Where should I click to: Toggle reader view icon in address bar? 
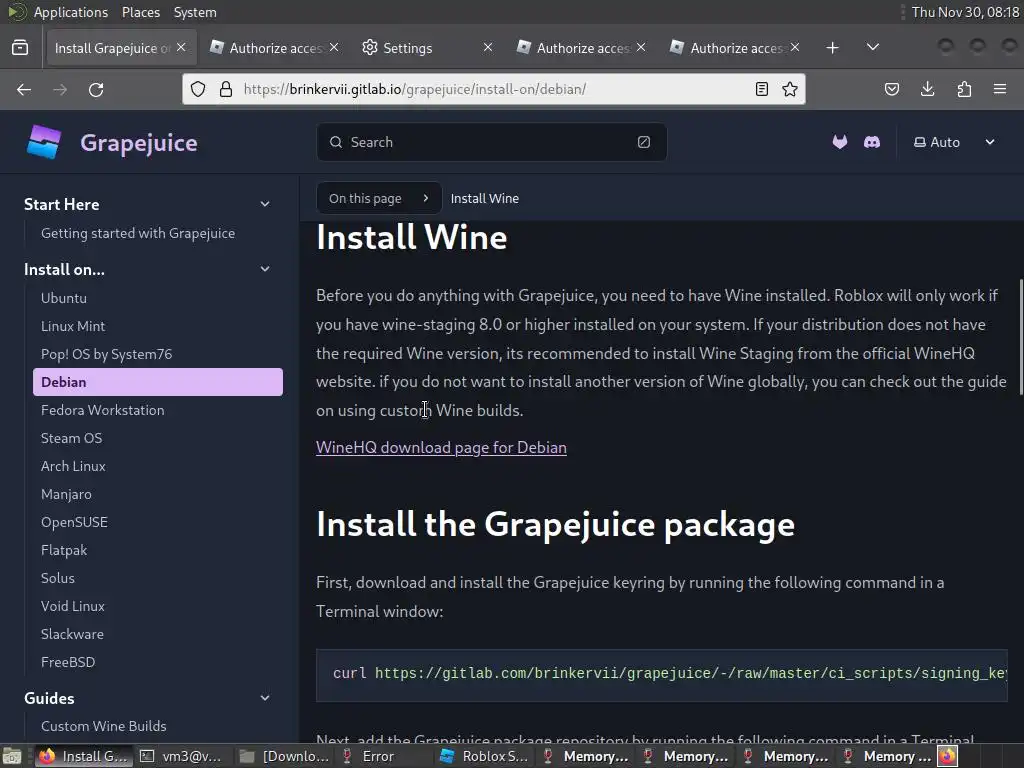761,89
